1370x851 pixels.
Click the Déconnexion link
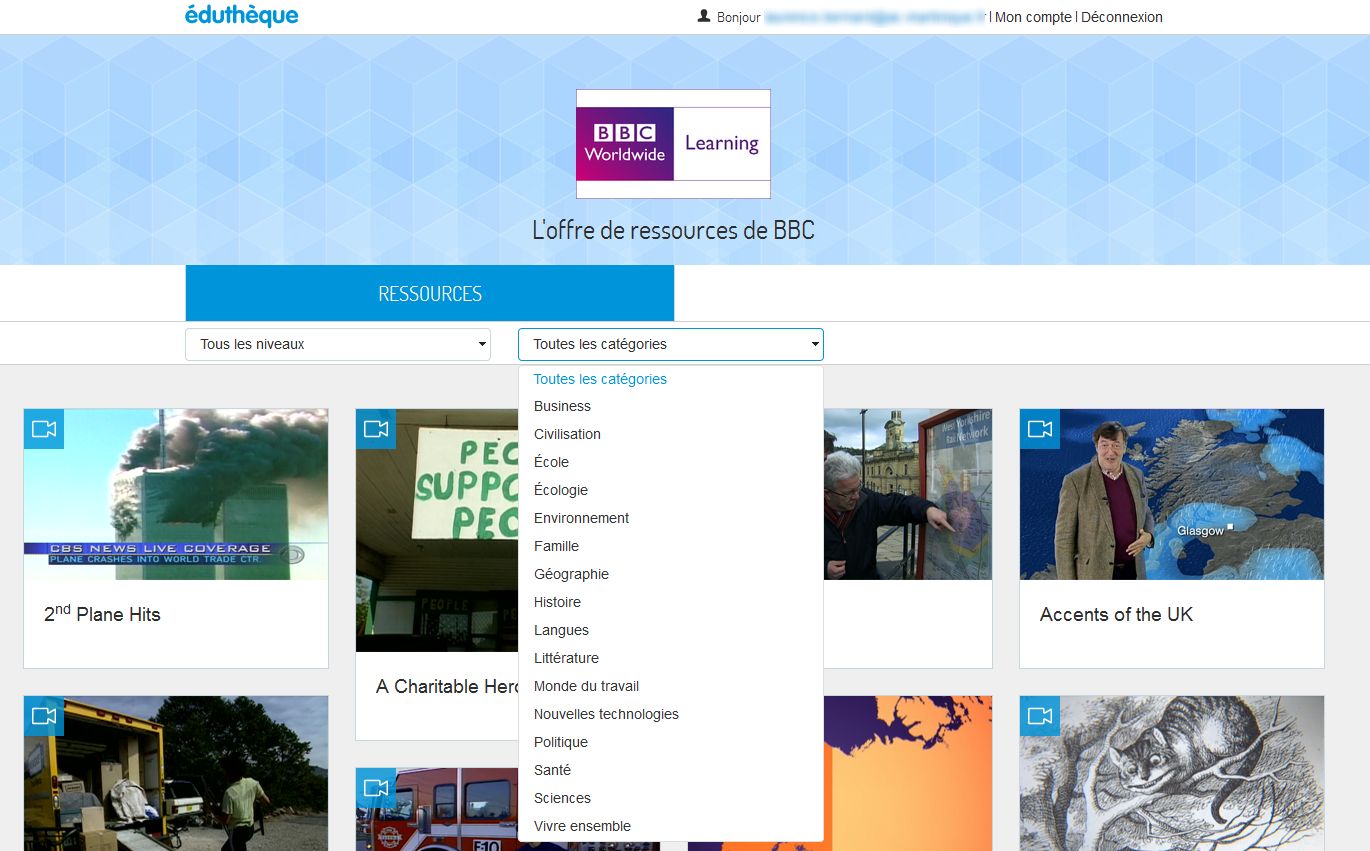point(1121,17)
